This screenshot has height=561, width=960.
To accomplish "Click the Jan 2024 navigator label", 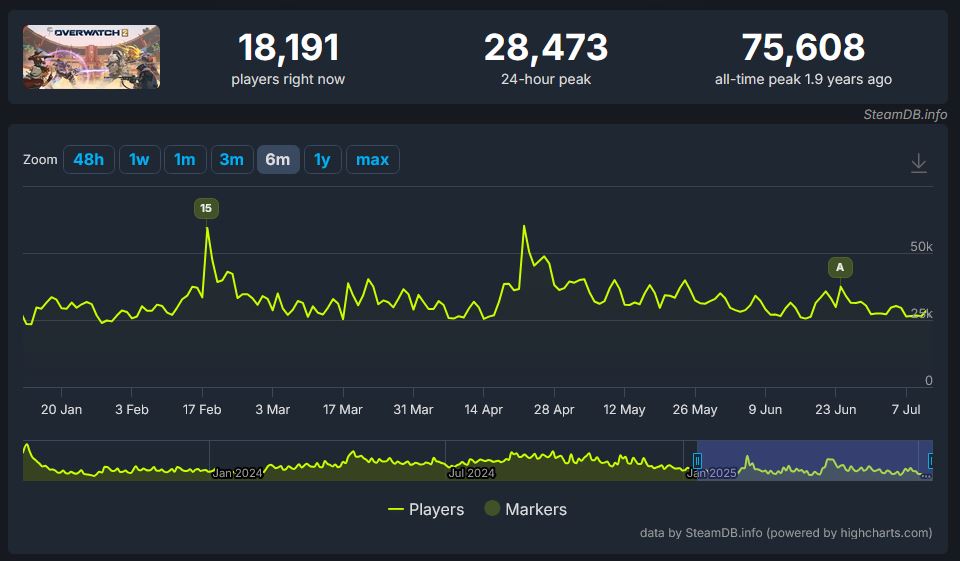I will tap(238, 473).
